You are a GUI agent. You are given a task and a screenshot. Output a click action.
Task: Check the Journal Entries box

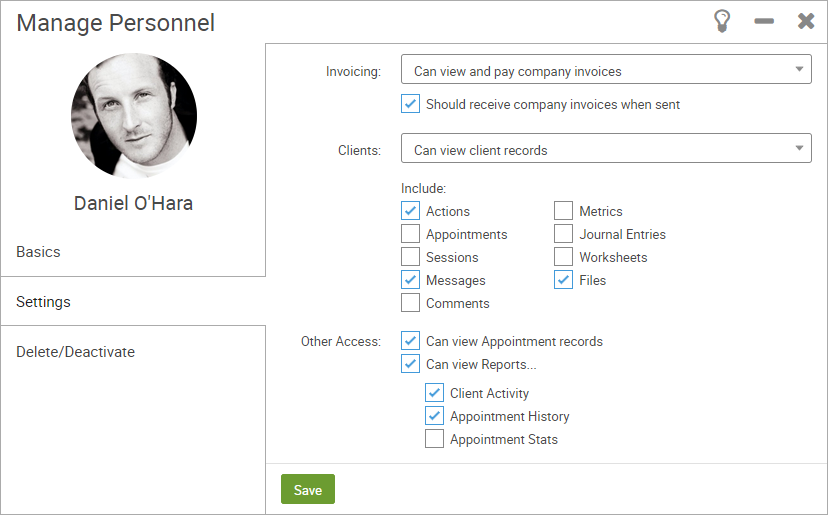[x=563, y=233]
